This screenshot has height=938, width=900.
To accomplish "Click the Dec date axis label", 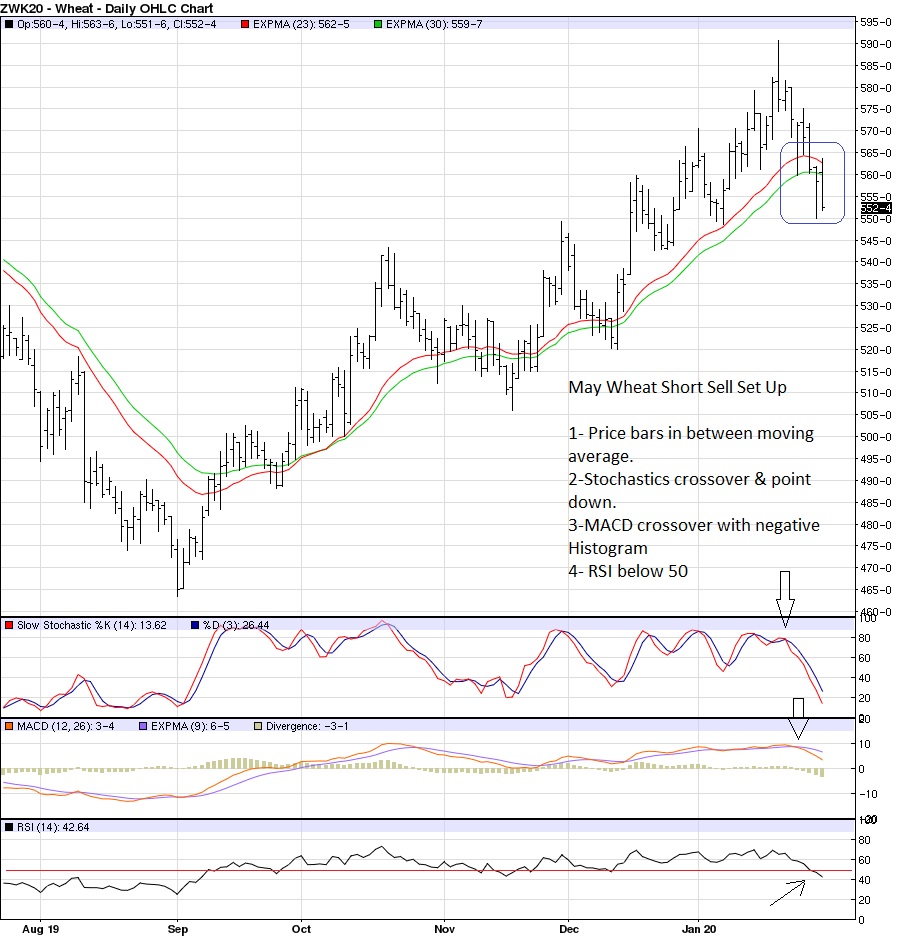I will (569, 929).
